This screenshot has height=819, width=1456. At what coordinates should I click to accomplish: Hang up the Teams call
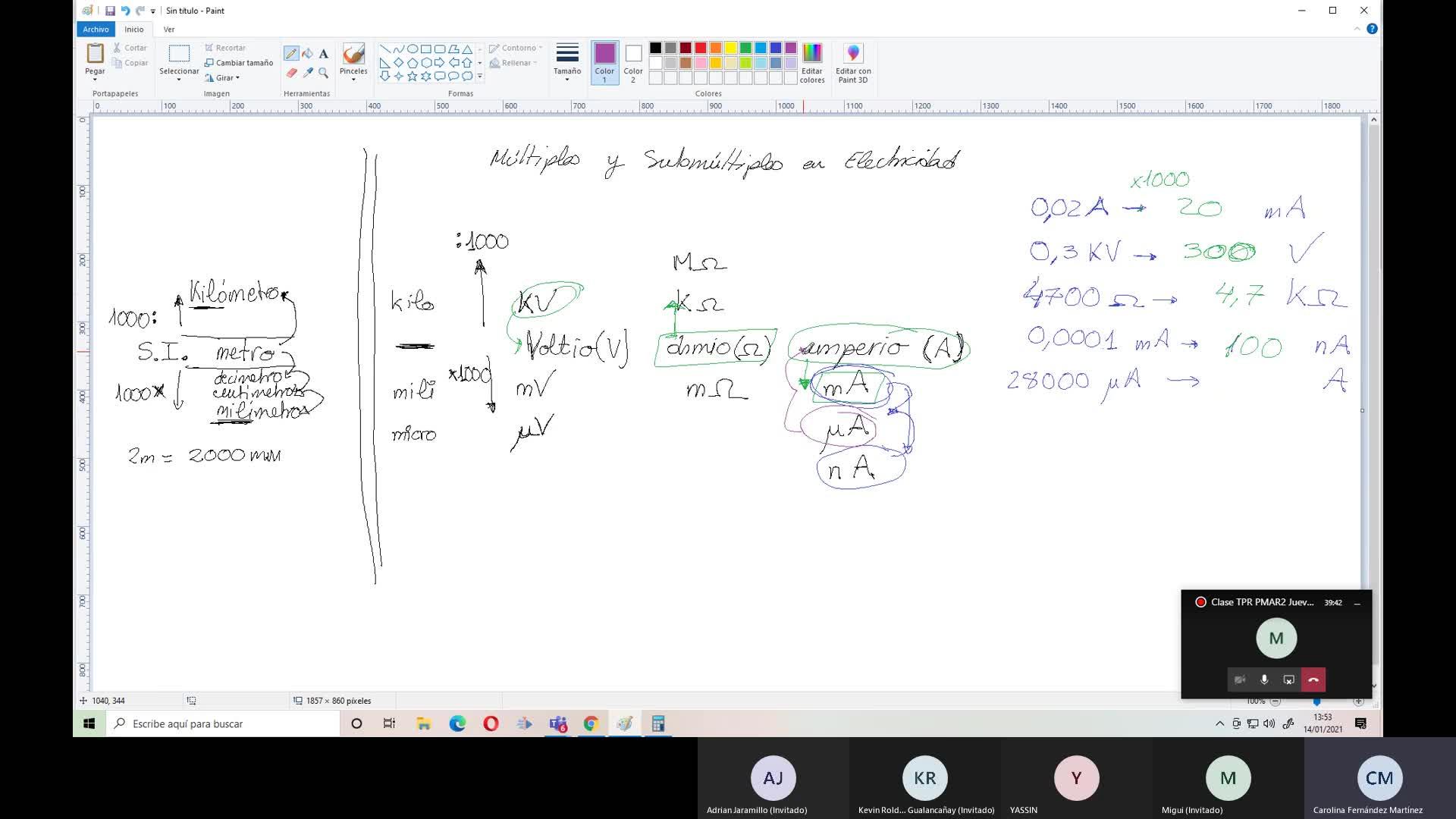click(x=1313, y=679)
